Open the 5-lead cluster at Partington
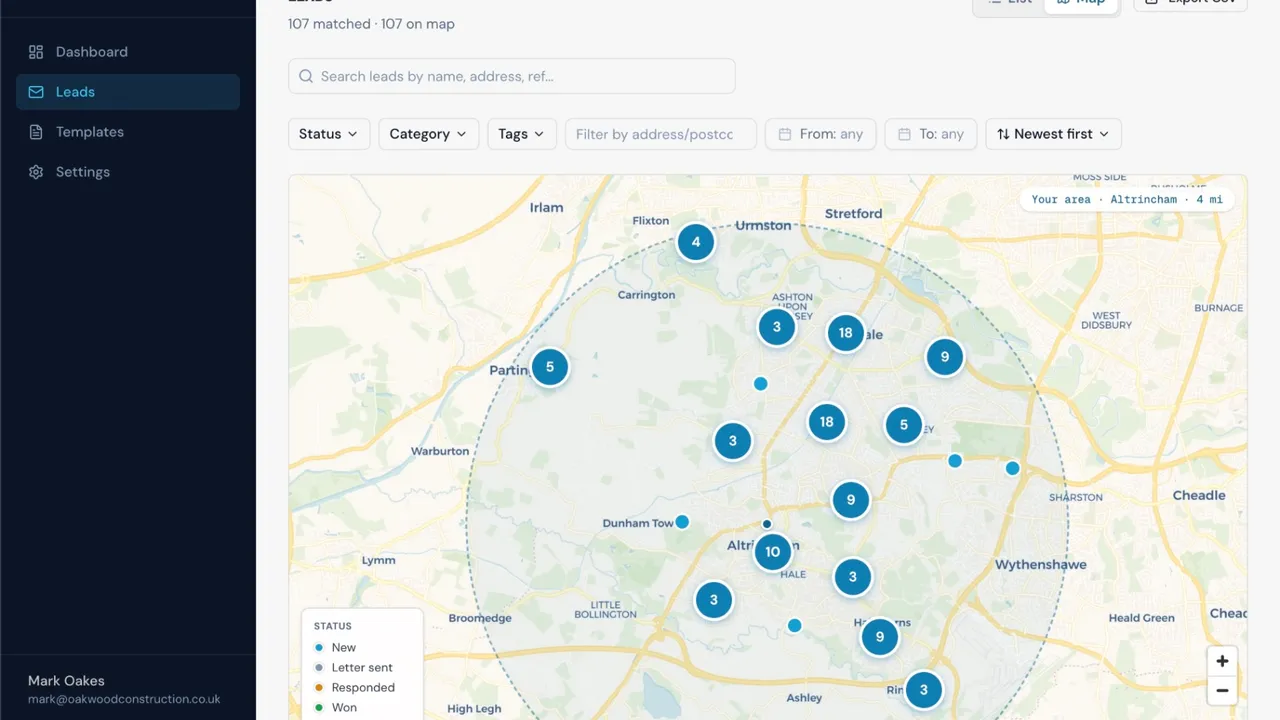Viewport: 1280px width, 720px height. pos(550,367)
